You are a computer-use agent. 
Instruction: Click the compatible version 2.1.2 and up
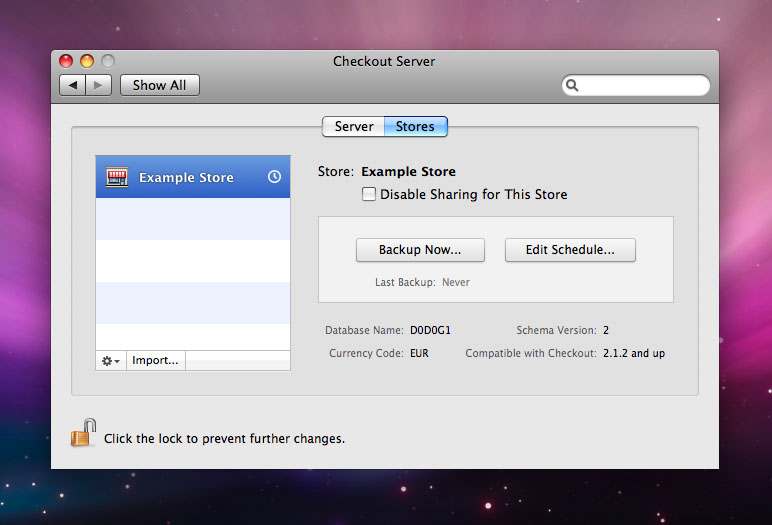pyautogui.click(x=634, y=354)
